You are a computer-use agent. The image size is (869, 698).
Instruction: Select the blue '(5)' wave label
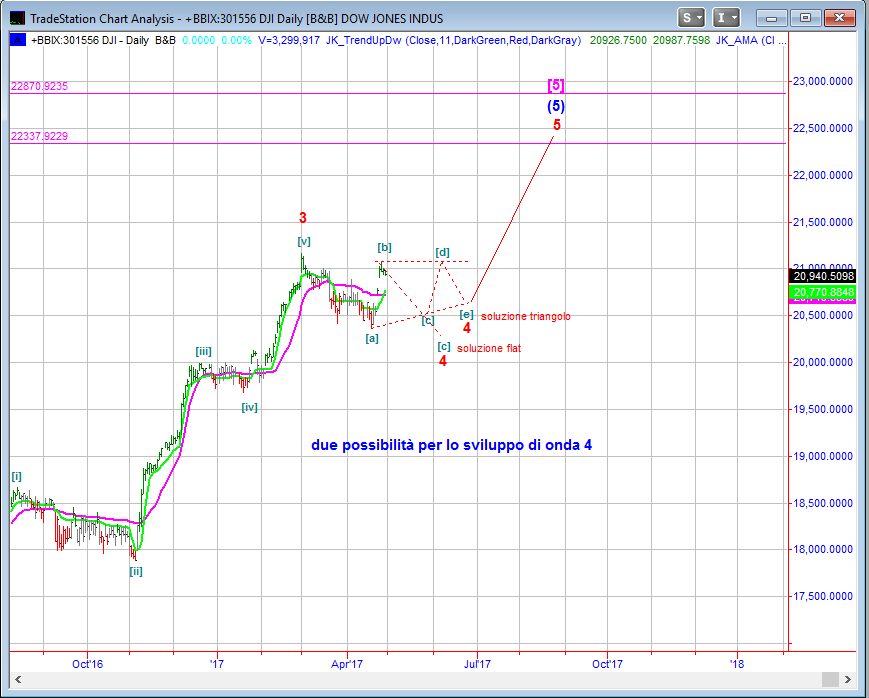point(556,106)
